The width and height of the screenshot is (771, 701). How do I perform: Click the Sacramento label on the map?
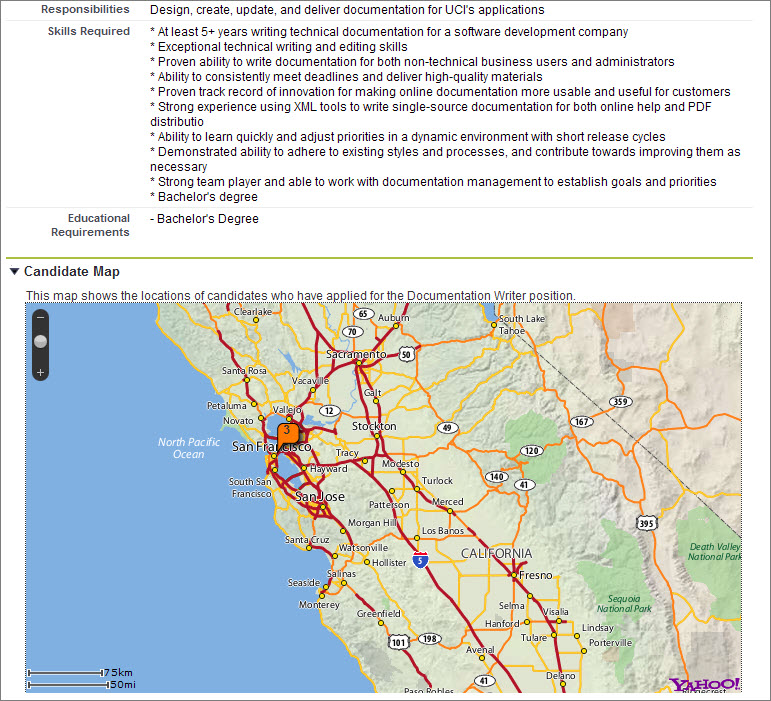pos(356,354)
